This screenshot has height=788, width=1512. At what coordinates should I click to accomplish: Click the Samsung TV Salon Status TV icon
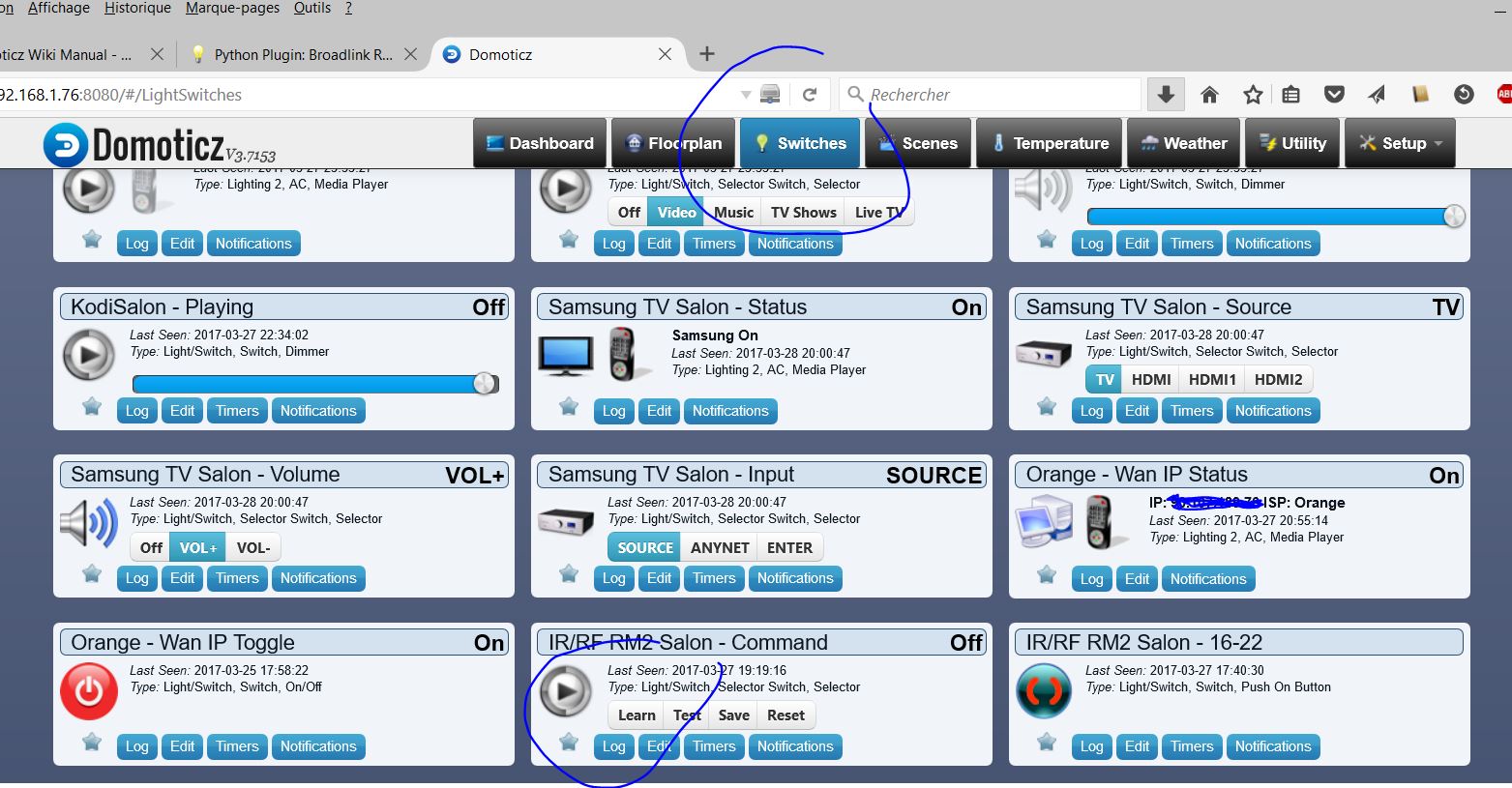coord(566,355)
